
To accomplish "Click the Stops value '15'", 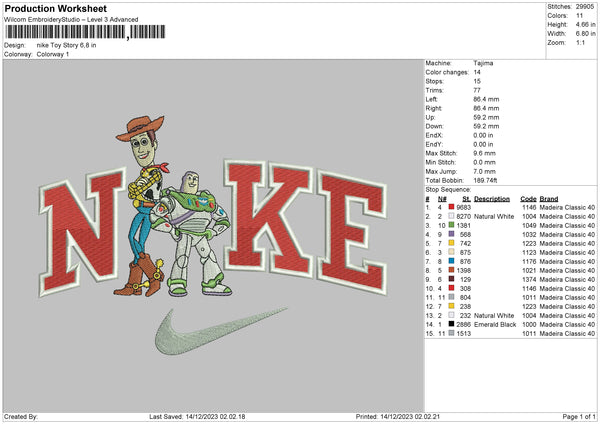I will coord(477,81).
